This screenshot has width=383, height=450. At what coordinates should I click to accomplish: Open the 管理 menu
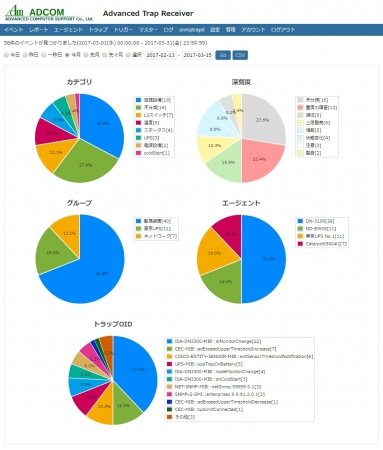click(230, 30)
